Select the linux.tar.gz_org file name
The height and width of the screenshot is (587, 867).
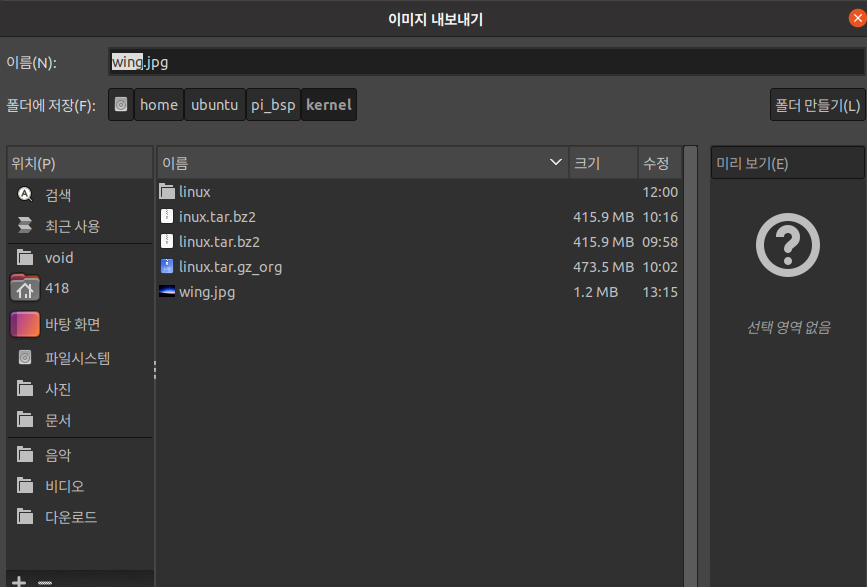tap(231, 267)
